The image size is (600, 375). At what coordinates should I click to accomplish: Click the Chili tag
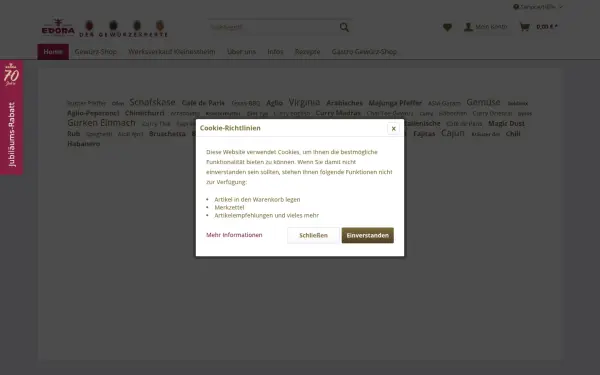(513, 134)
